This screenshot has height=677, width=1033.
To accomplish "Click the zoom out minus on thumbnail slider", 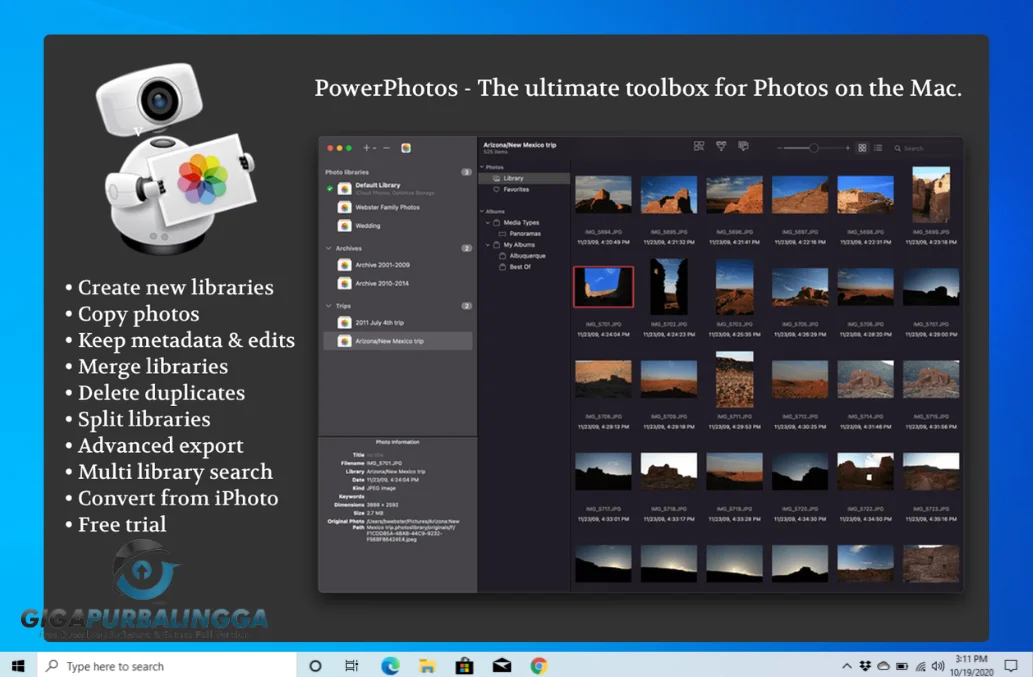I will click(x=779, y=148).
